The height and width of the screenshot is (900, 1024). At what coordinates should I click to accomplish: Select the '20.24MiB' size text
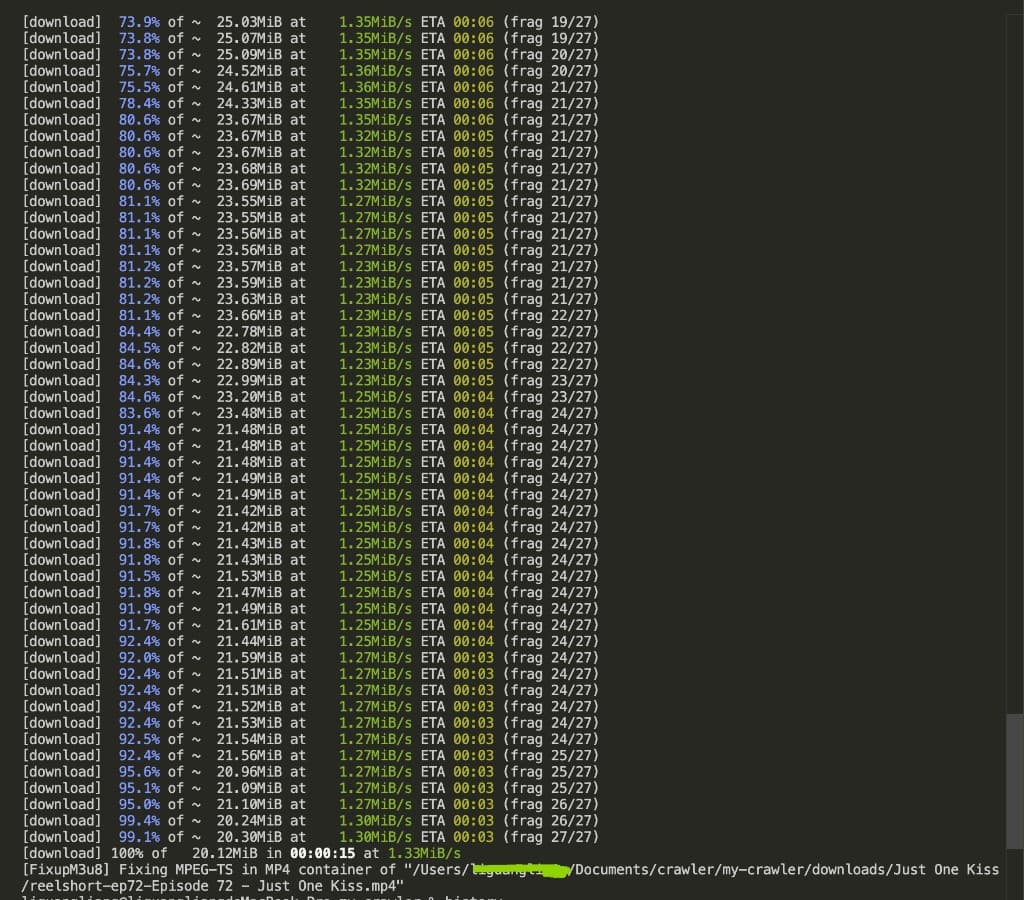coord(249,821)
